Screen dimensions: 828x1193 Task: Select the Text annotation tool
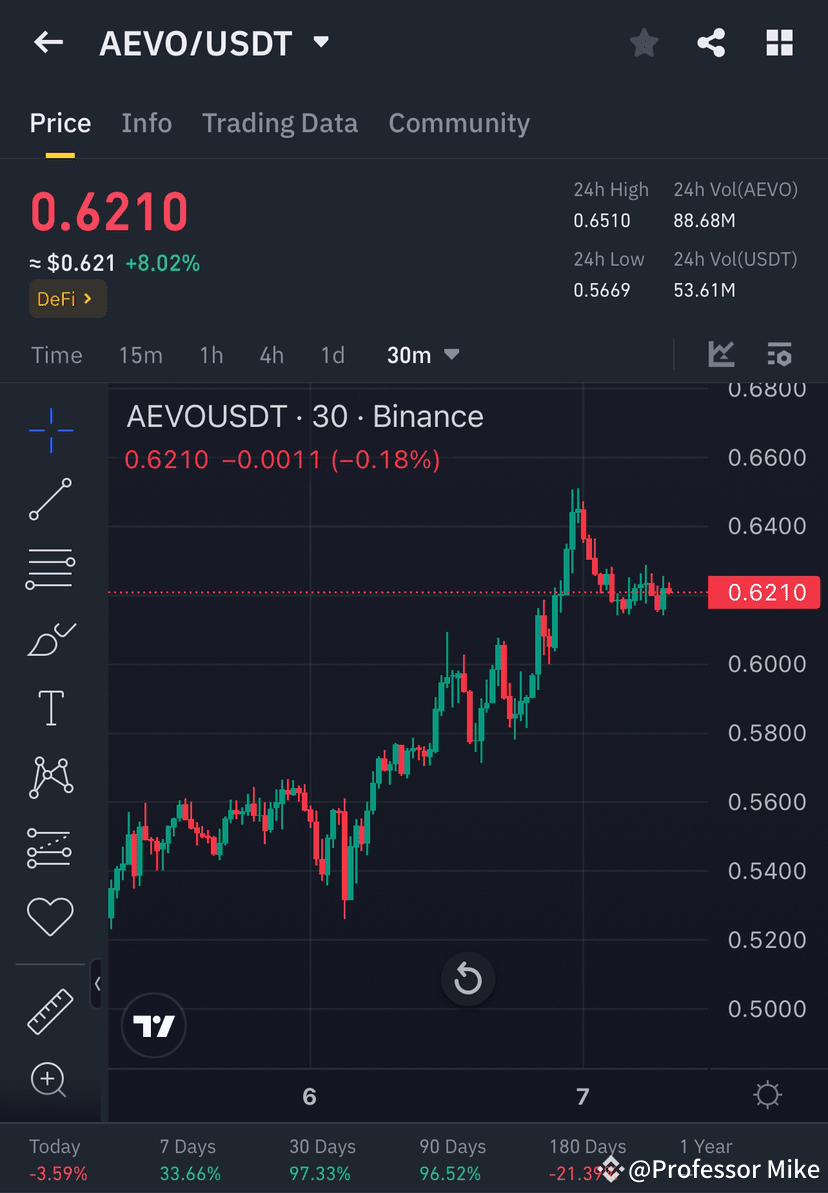click(49, 707)
